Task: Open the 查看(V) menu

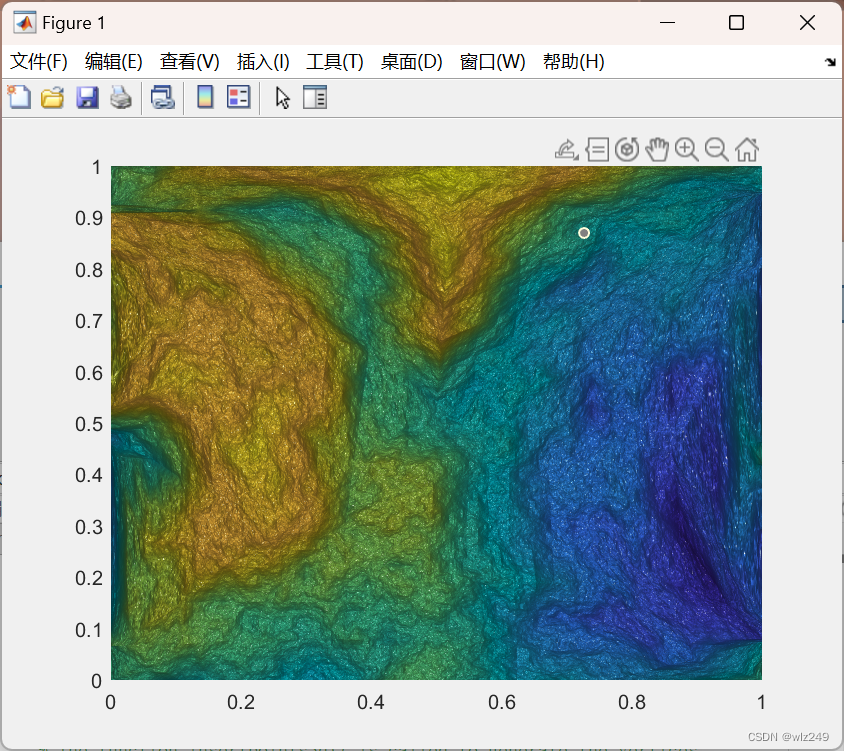Action: [x=189, y=62]
